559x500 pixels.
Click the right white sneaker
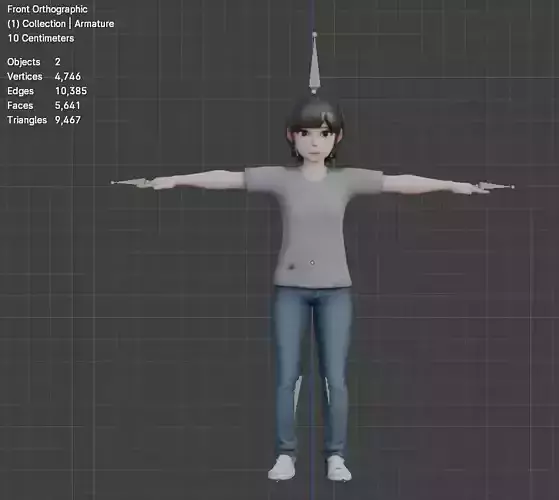[339, 468]
